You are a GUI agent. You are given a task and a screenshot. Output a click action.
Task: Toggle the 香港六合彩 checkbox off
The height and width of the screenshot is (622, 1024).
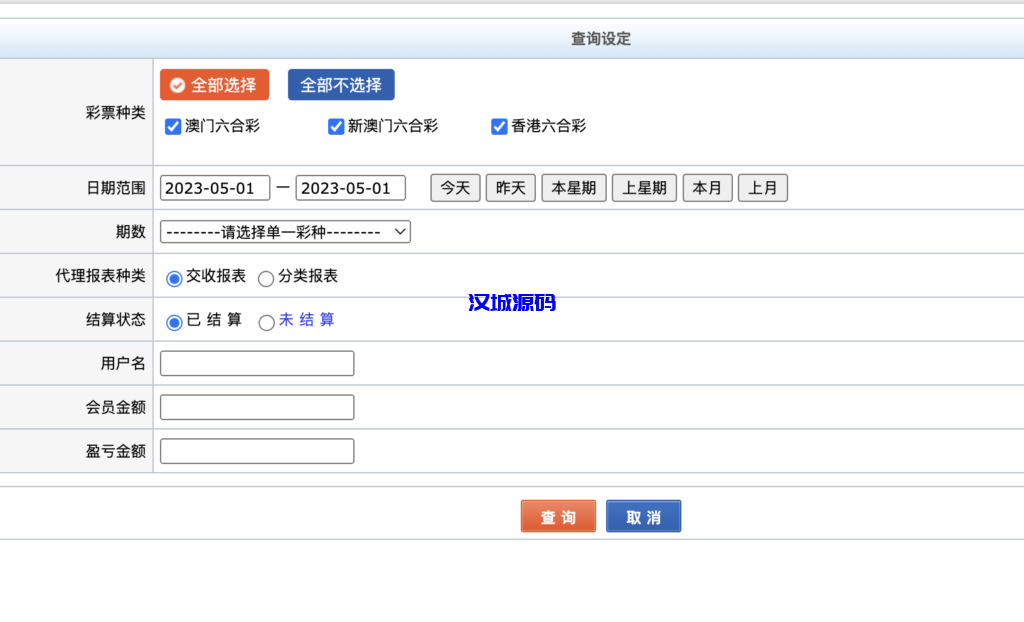tap(499, 126)
